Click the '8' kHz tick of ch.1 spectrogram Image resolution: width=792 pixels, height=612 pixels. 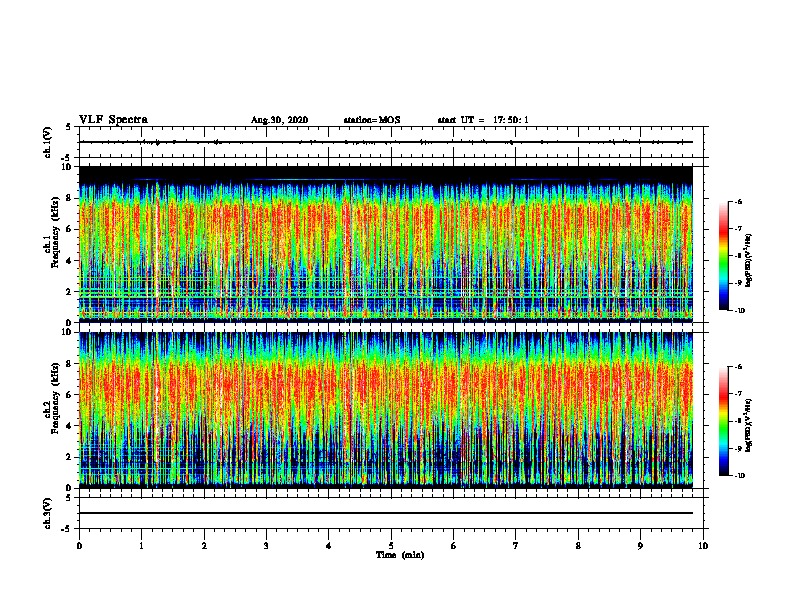[x=69, y=198]
